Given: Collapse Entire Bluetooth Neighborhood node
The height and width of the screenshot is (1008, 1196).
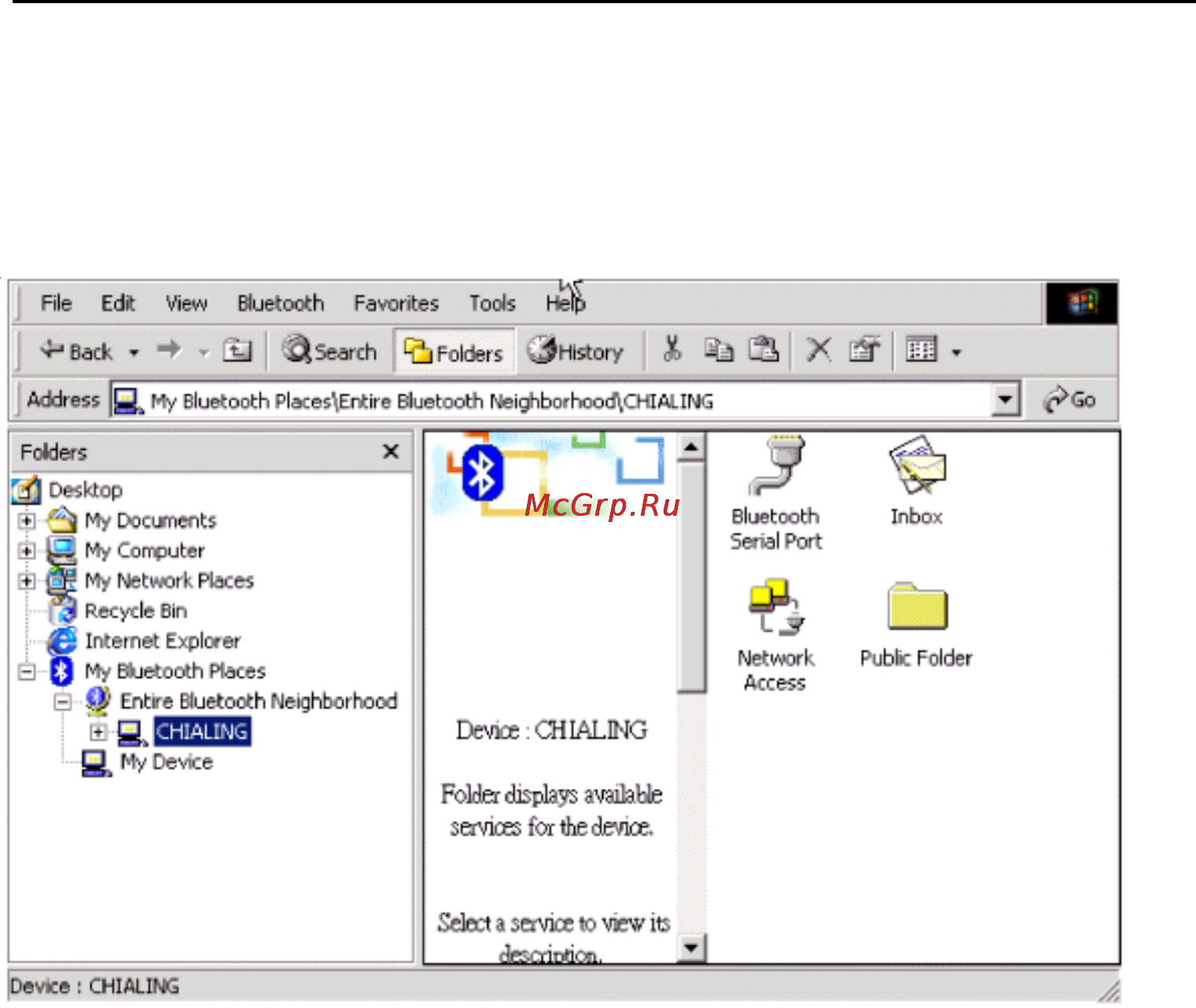Looking at the screenshot, I should click(63, 701).
